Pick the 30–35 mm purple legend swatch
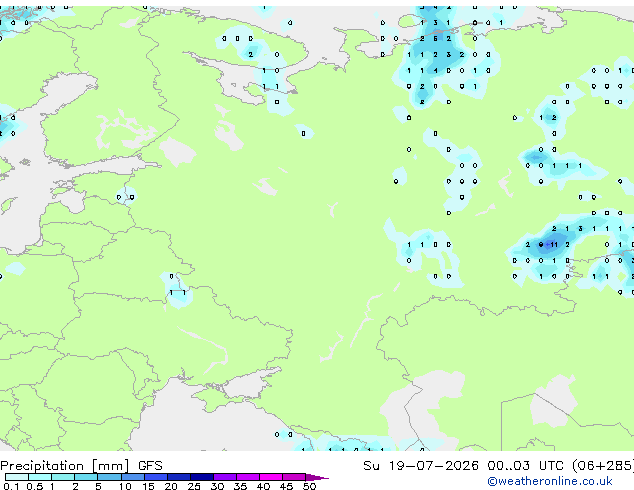This screenshot has height=490, width=634. 225,477
